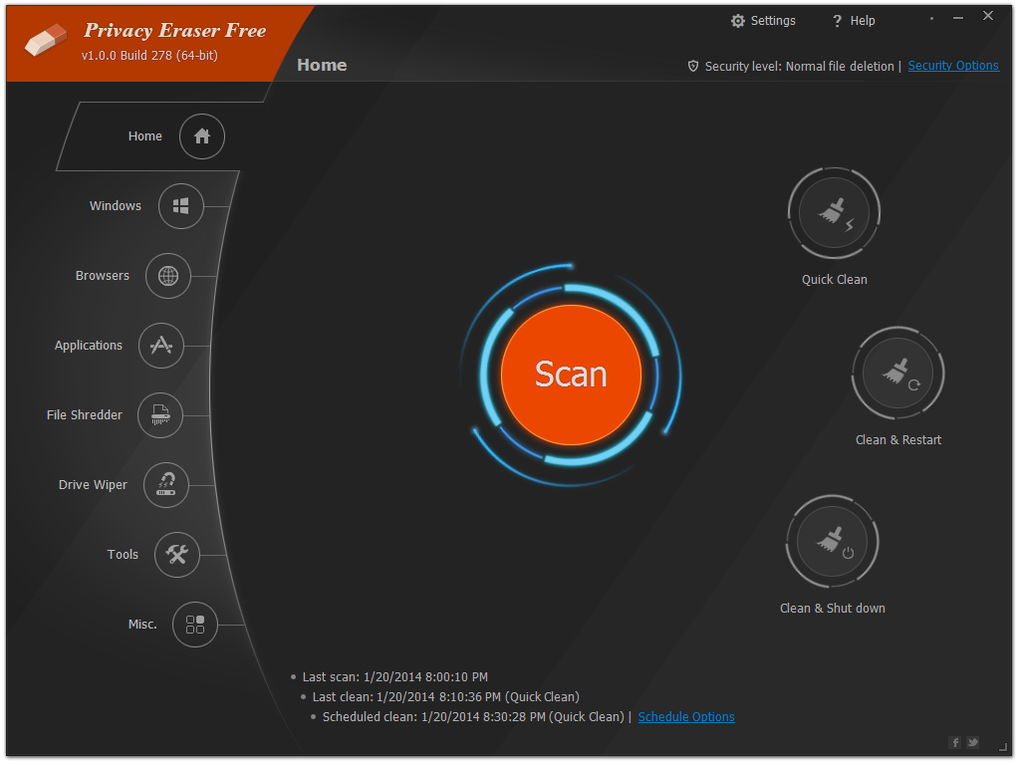Image resolution: width=1020 pixels, height=765 pixels.
Task: Open the Windows cleaning section
Action: (181, 206)
